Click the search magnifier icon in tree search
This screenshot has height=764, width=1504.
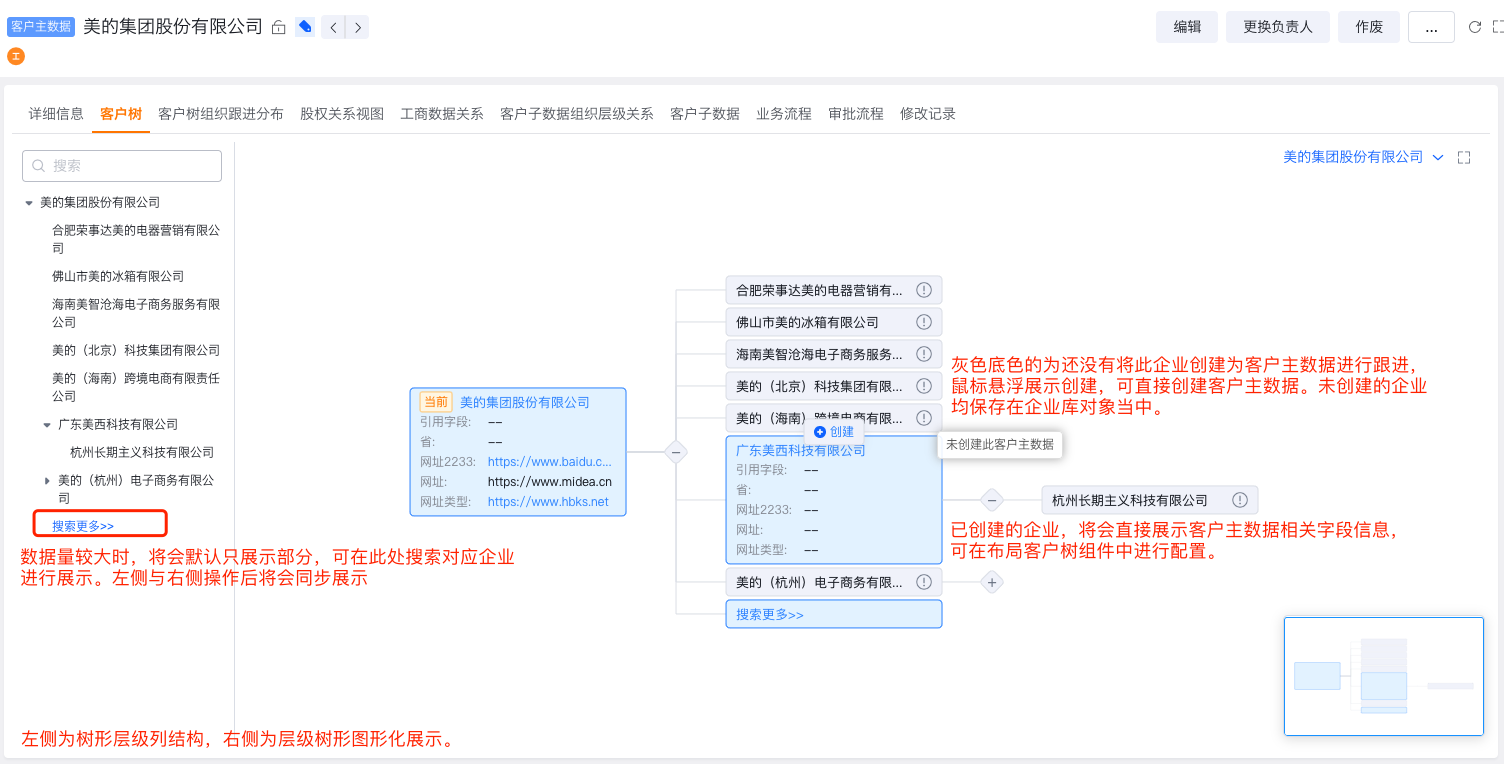point(39,166)
